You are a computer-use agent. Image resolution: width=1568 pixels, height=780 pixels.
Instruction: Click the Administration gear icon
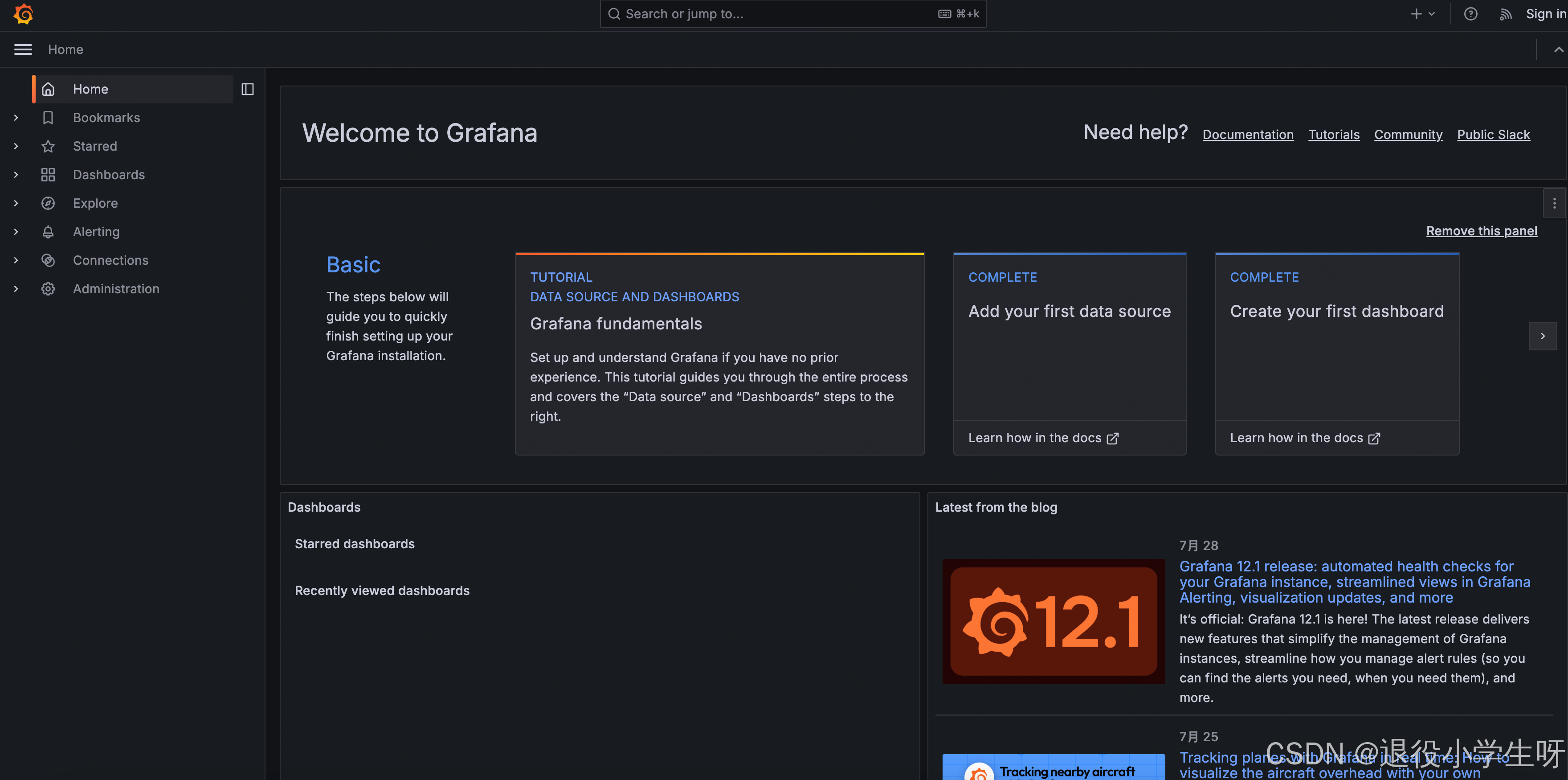pyautogui.click(x=48, y=289)
